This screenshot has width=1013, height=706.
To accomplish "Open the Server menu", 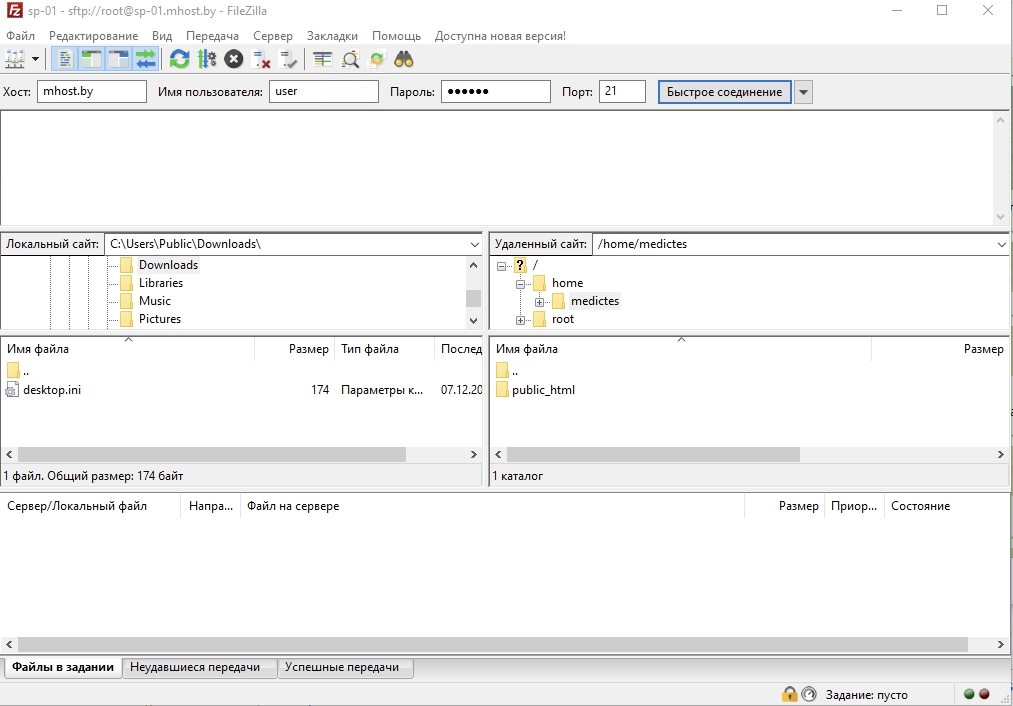I will pyautogui.click(x=273, y=35).
